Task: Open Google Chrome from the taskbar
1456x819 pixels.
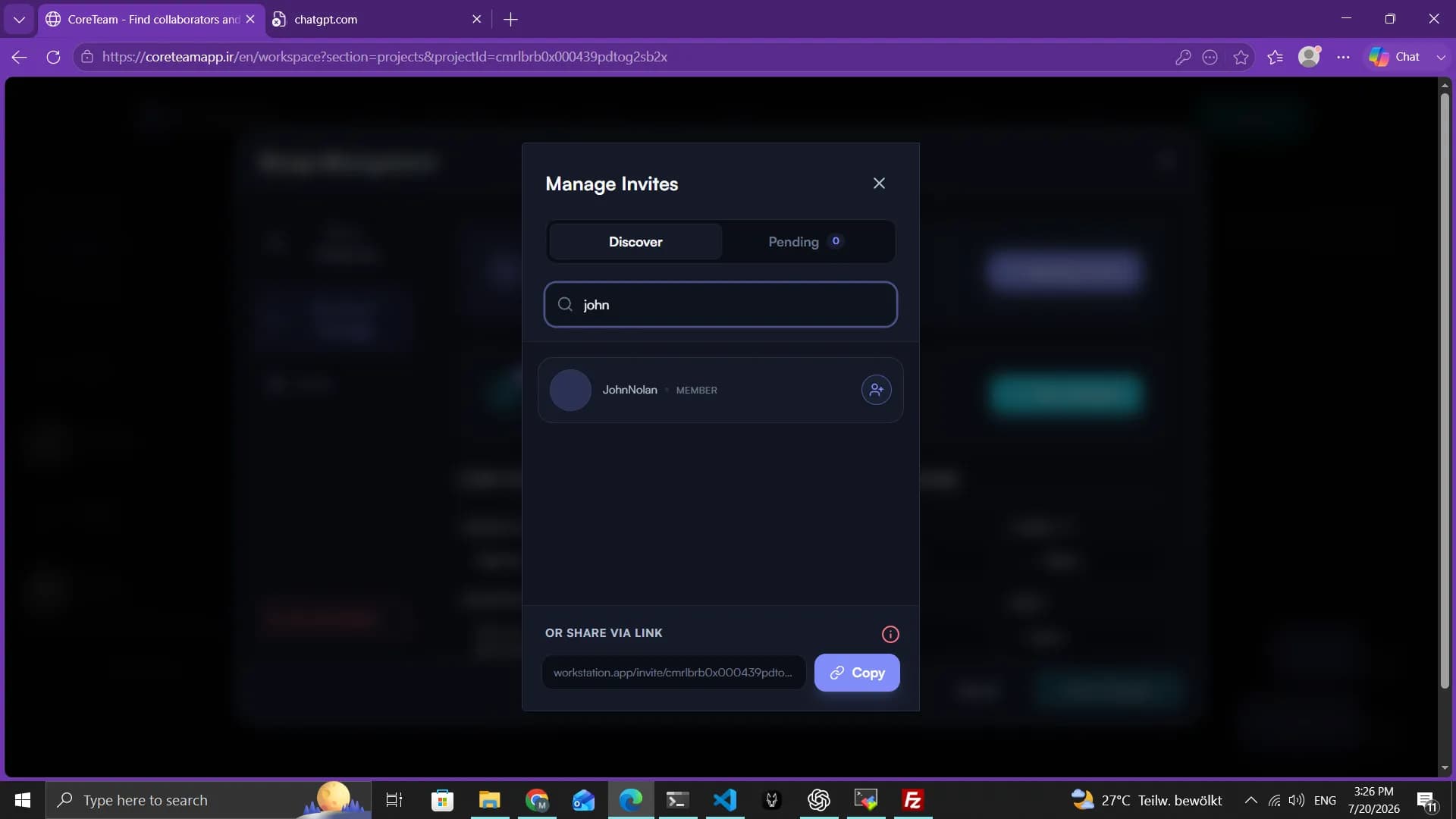Action: (537, 800)
